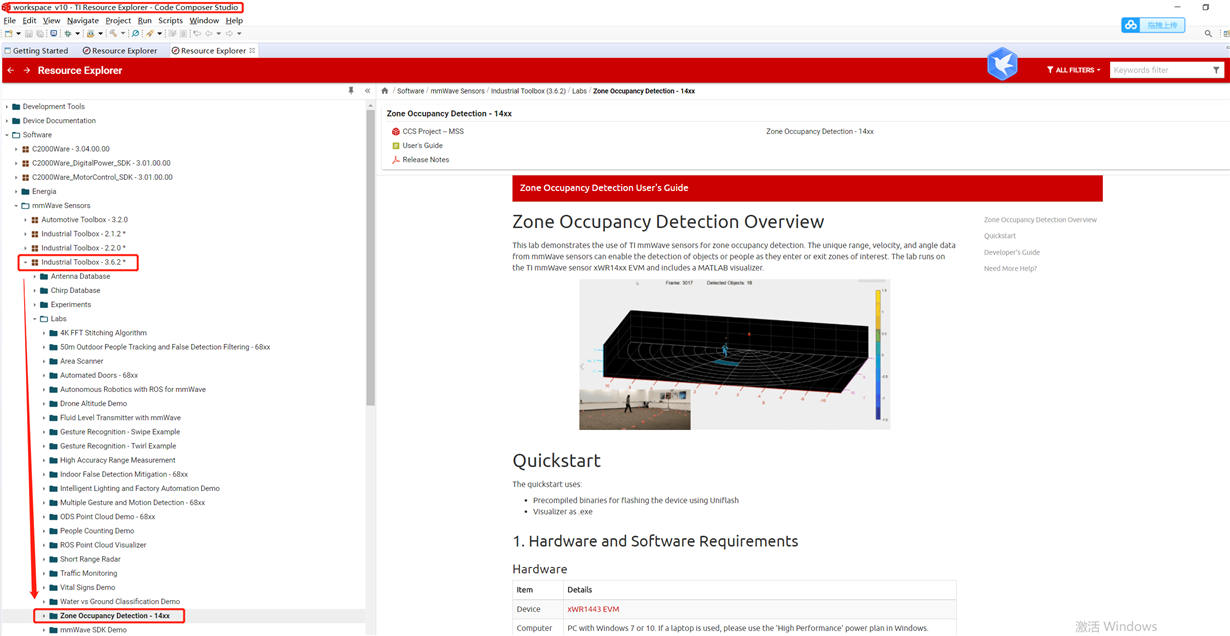
Task: Click the search magnifier toolbar icon
Action: 135,33
